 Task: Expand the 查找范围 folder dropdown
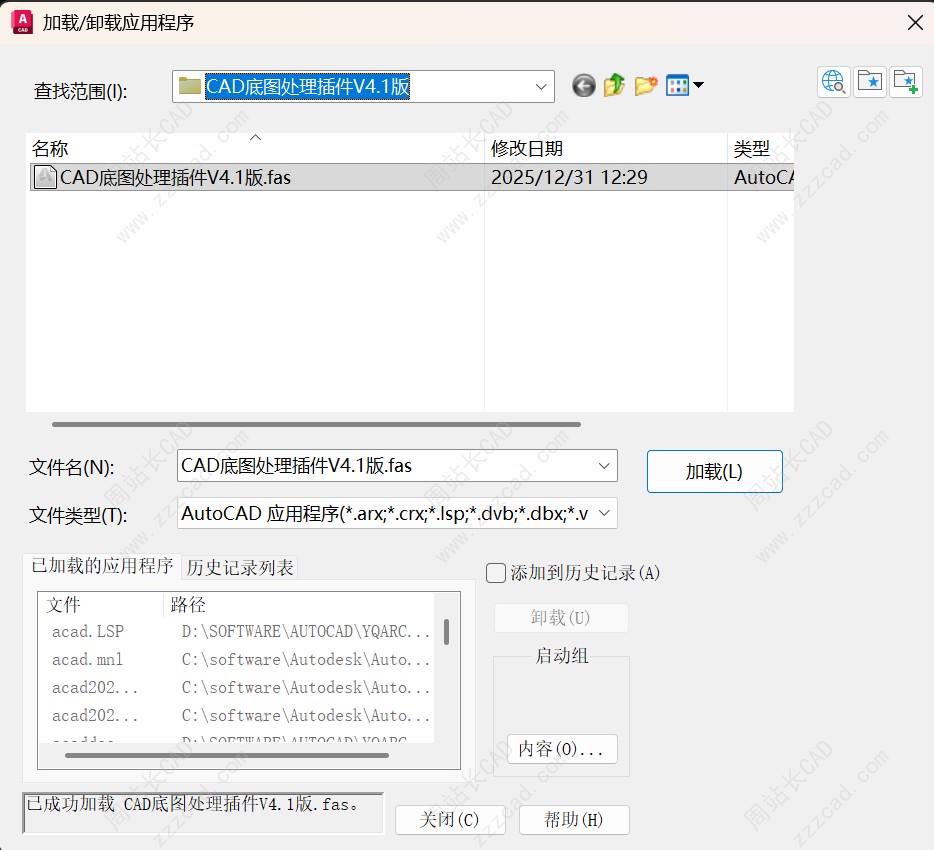(542, 87)
